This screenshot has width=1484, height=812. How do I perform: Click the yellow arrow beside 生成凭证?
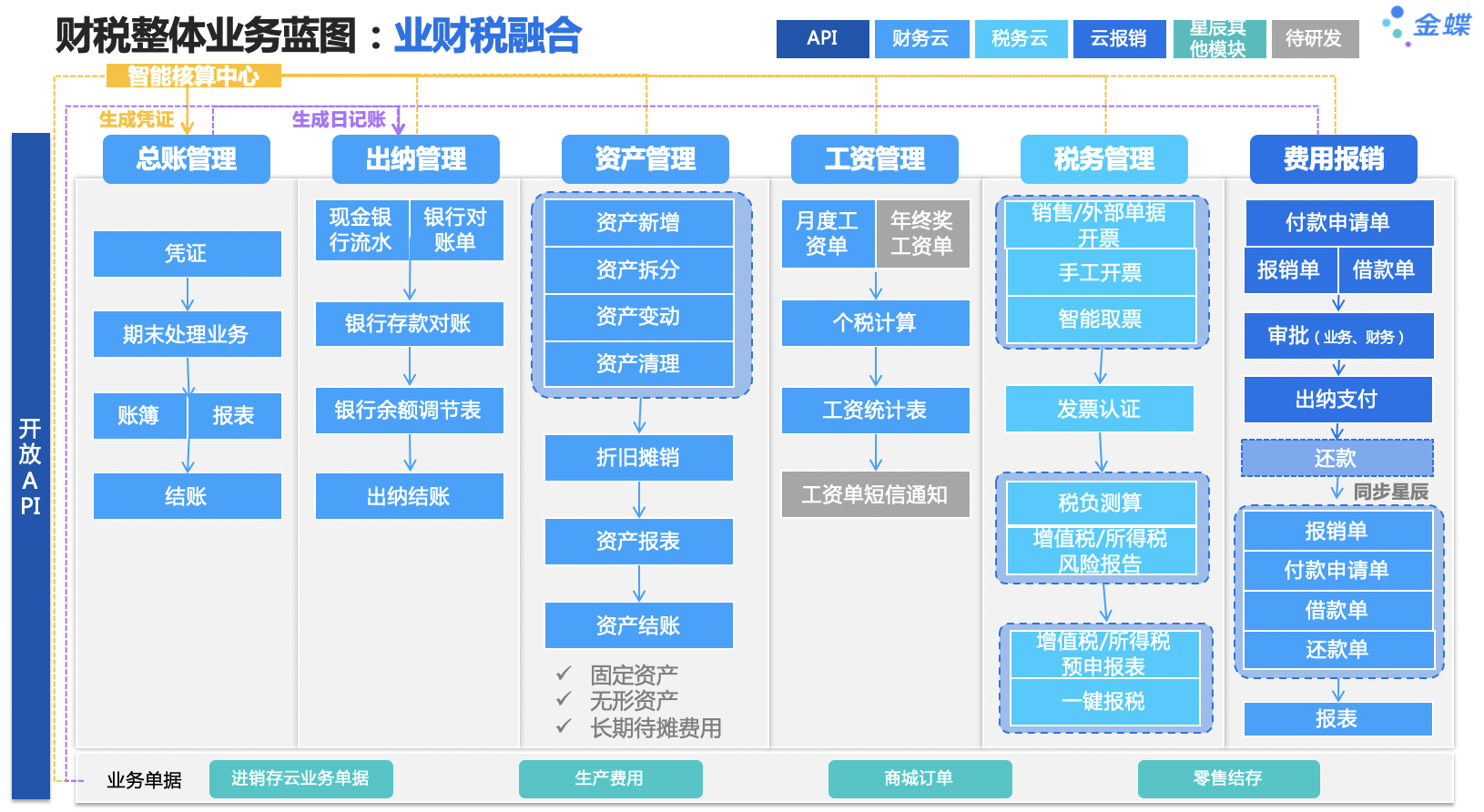click(x=187, y=120)
